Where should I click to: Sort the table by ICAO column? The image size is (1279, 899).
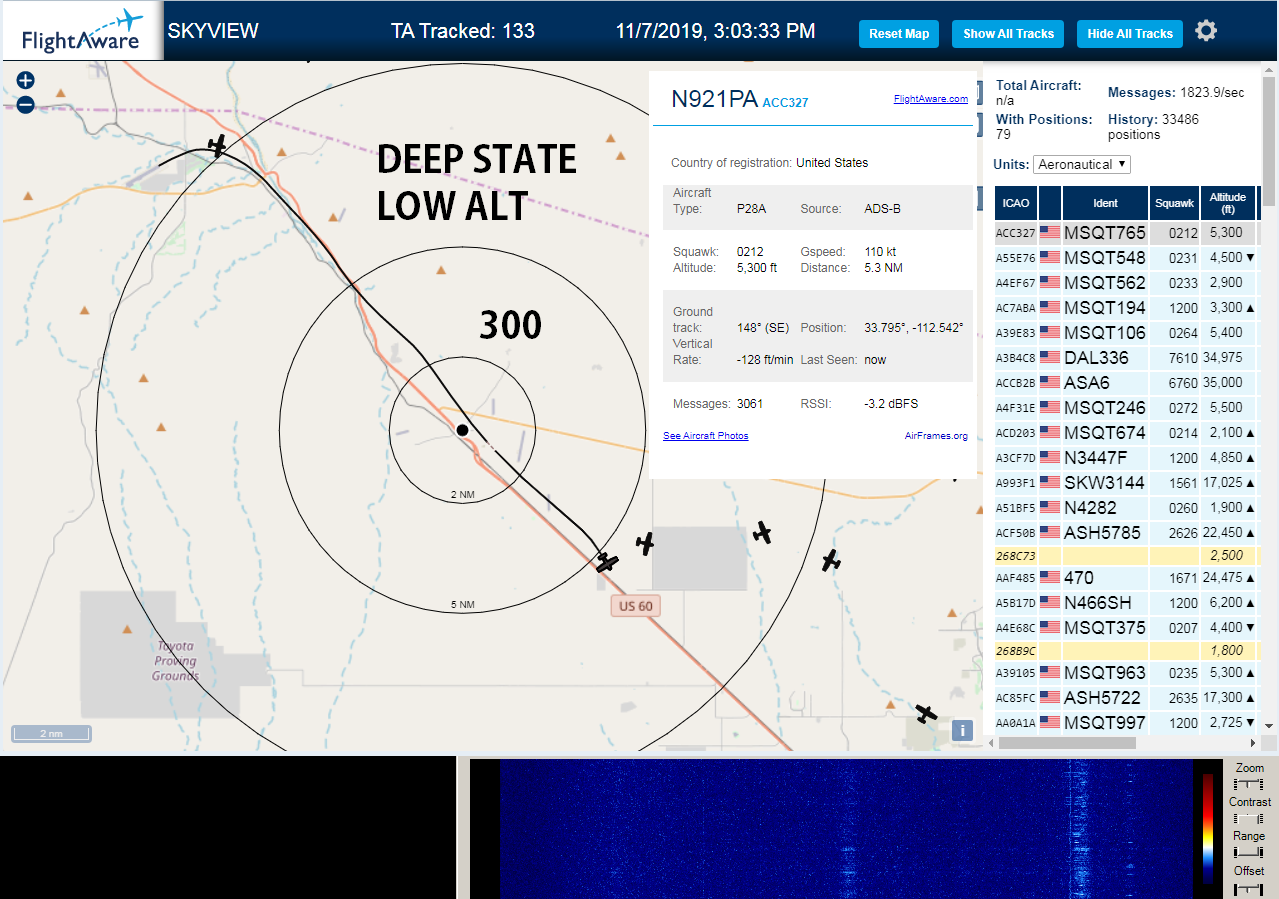click(x=1016, y=203)
